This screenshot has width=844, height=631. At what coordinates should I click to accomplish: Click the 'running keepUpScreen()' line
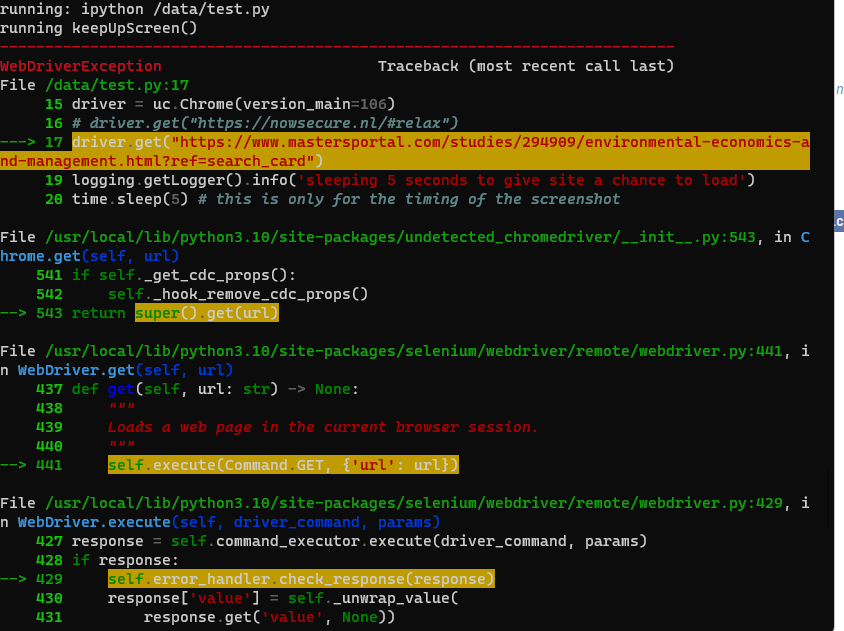(99, 28)
